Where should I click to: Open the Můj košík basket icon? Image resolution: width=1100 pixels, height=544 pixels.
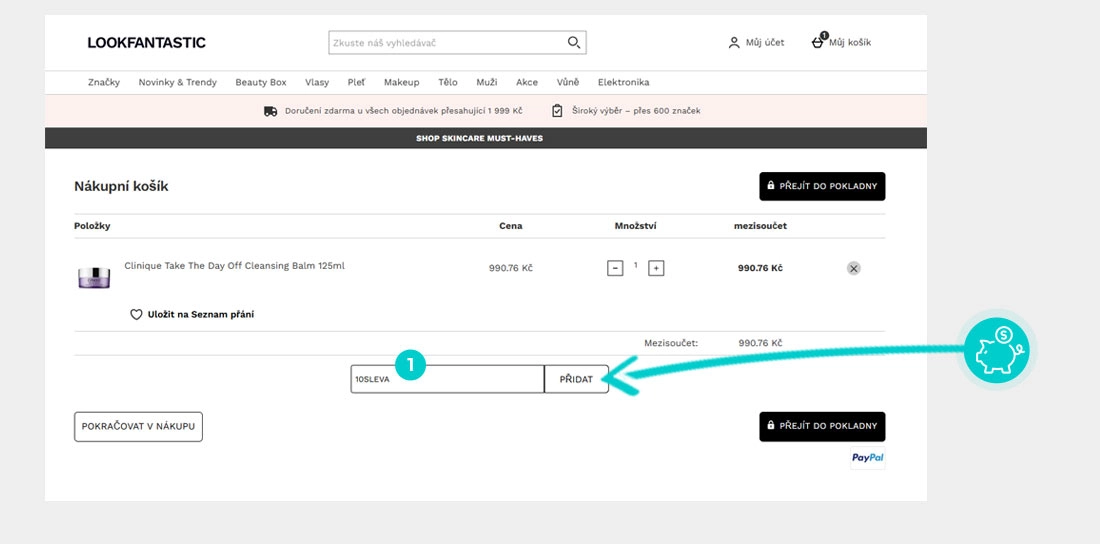[818, 42]
